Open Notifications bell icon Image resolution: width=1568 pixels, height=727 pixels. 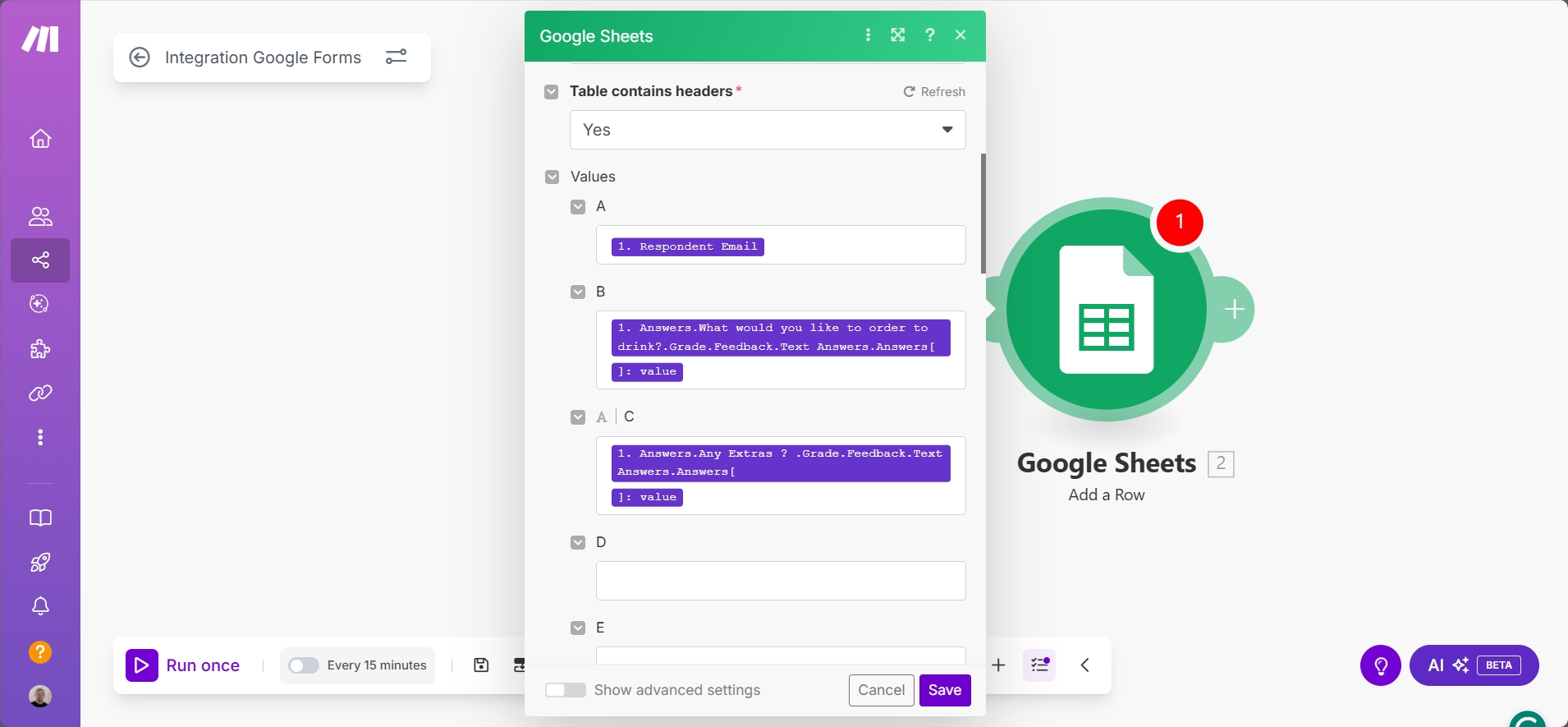(40, 606)
